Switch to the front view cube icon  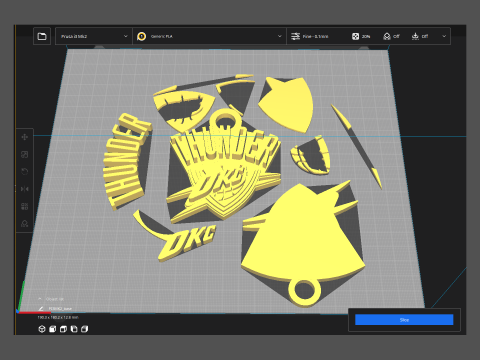point(52,329)
